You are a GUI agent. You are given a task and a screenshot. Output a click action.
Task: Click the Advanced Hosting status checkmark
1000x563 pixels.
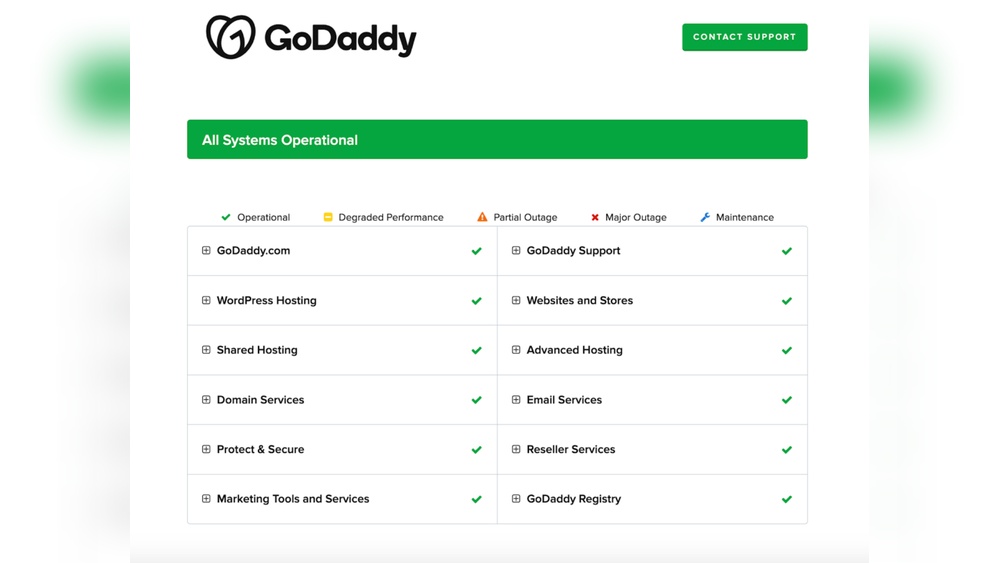click(787, 351)
